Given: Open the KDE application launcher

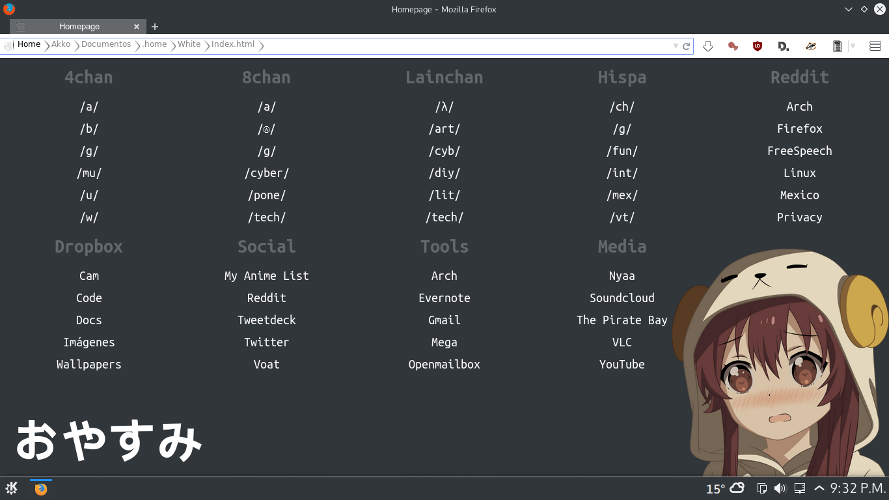Looking at the screenshot, I should pyautogui.click(x=11, y=488).
